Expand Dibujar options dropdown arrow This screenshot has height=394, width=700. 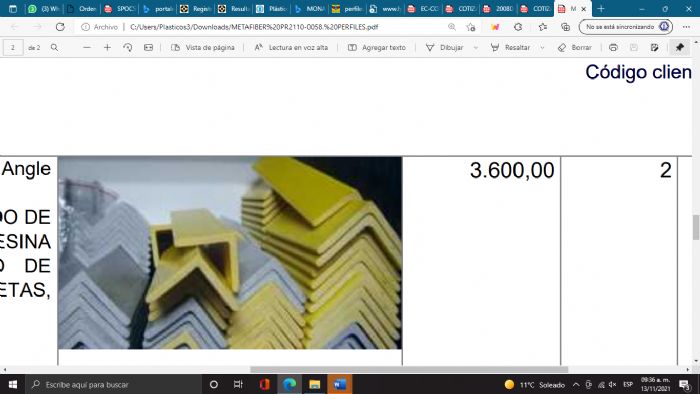click(475, 47)
